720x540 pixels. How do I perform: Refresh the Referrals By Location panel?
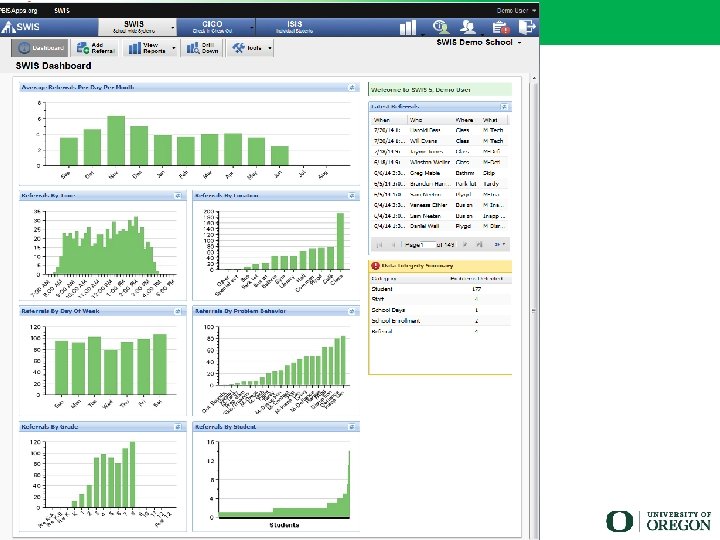pos(352,196)
